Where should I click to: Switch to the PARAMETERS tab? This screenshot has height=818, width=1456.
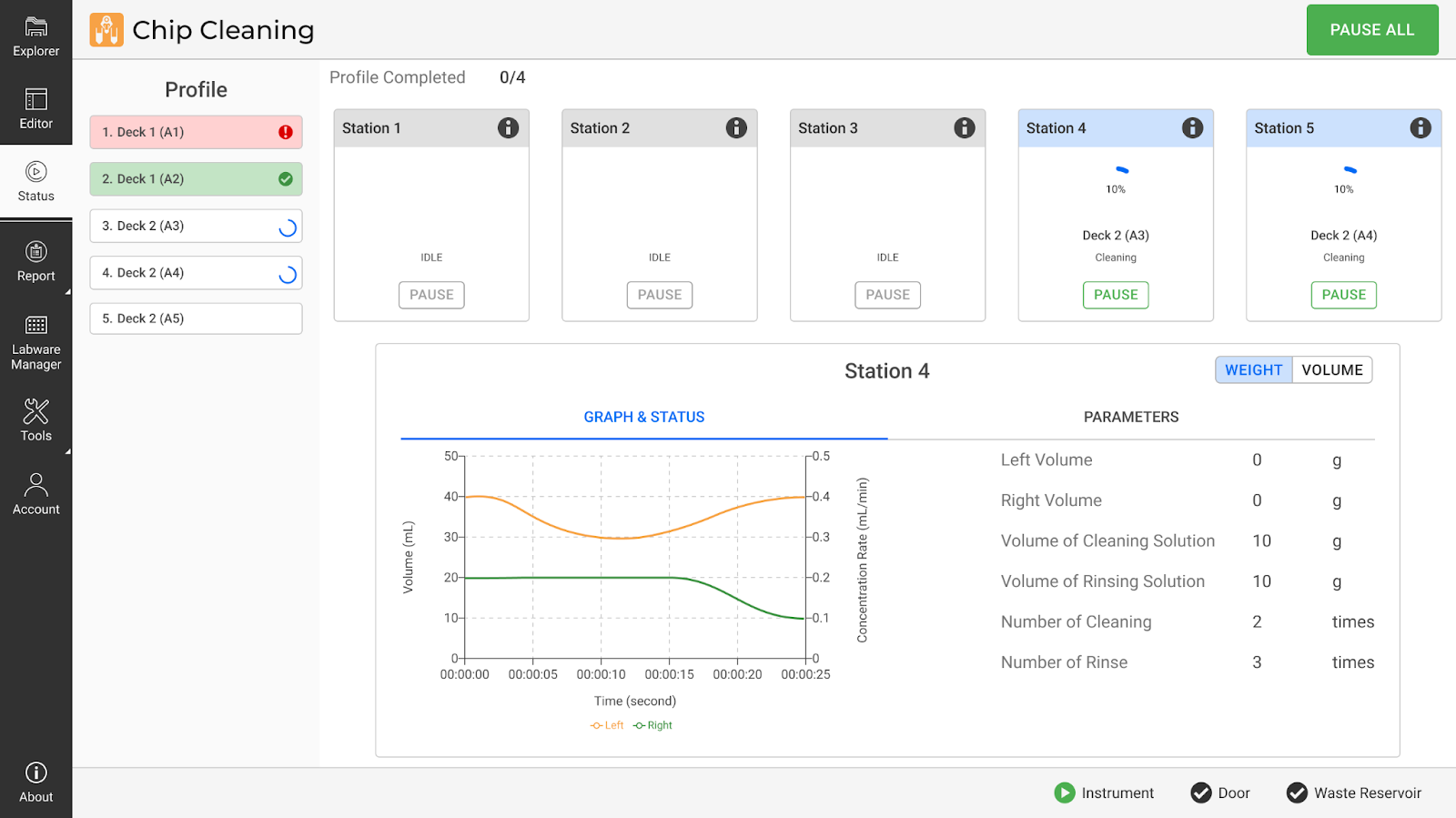pos(1130,417)
